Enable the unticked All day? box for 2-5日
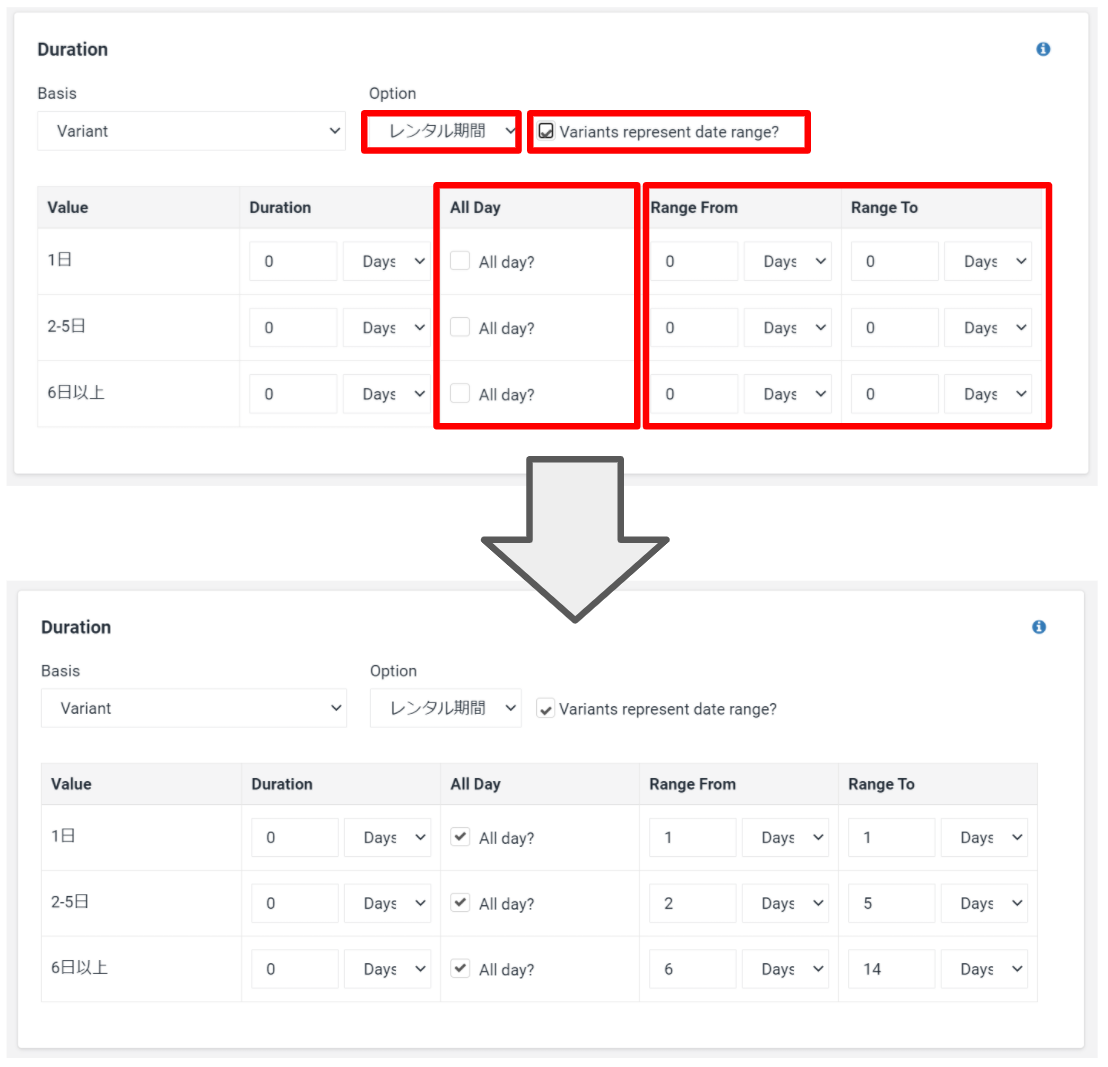This screenshot has width=1108, height=1067. 460,327
